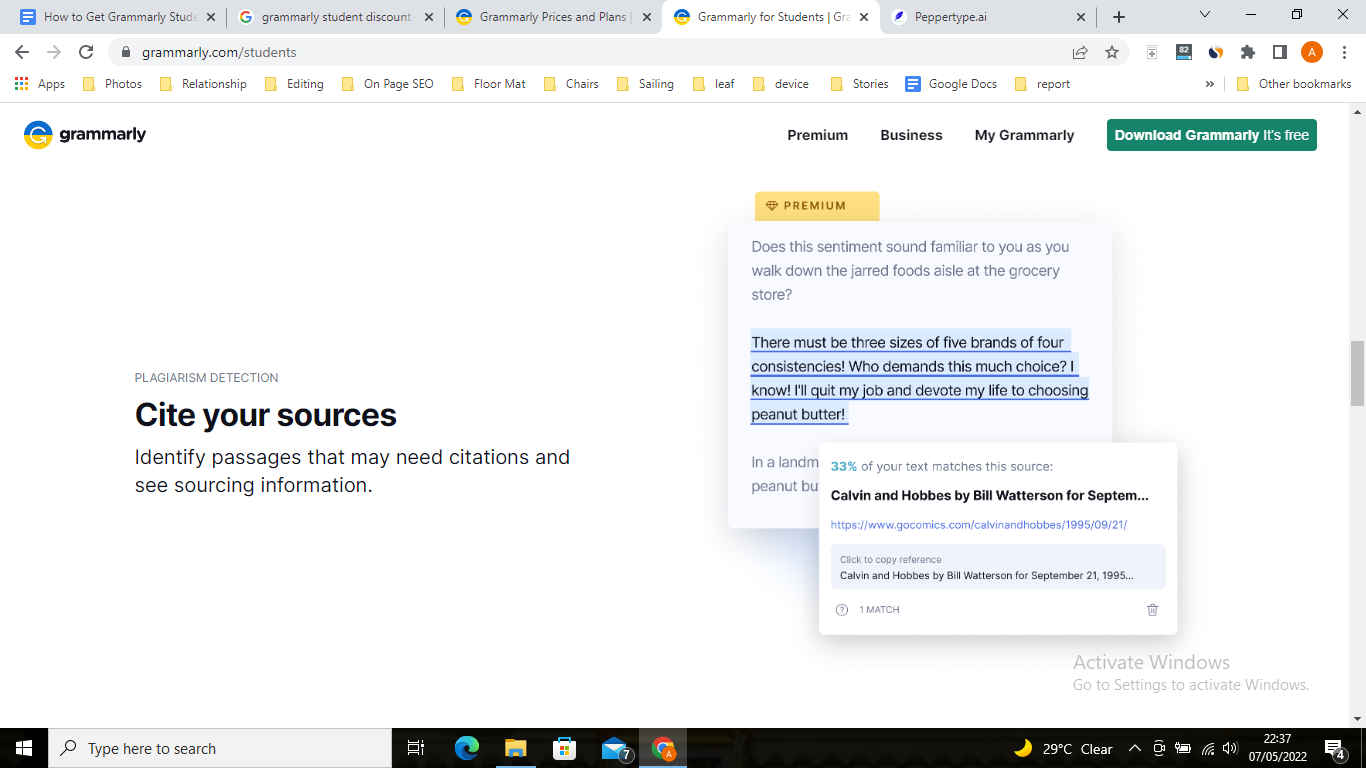Toggle Chrome side panel icon
The height and width of the screenshot is (768, 1366).
pyautogui.click(x=1279, y=52)
